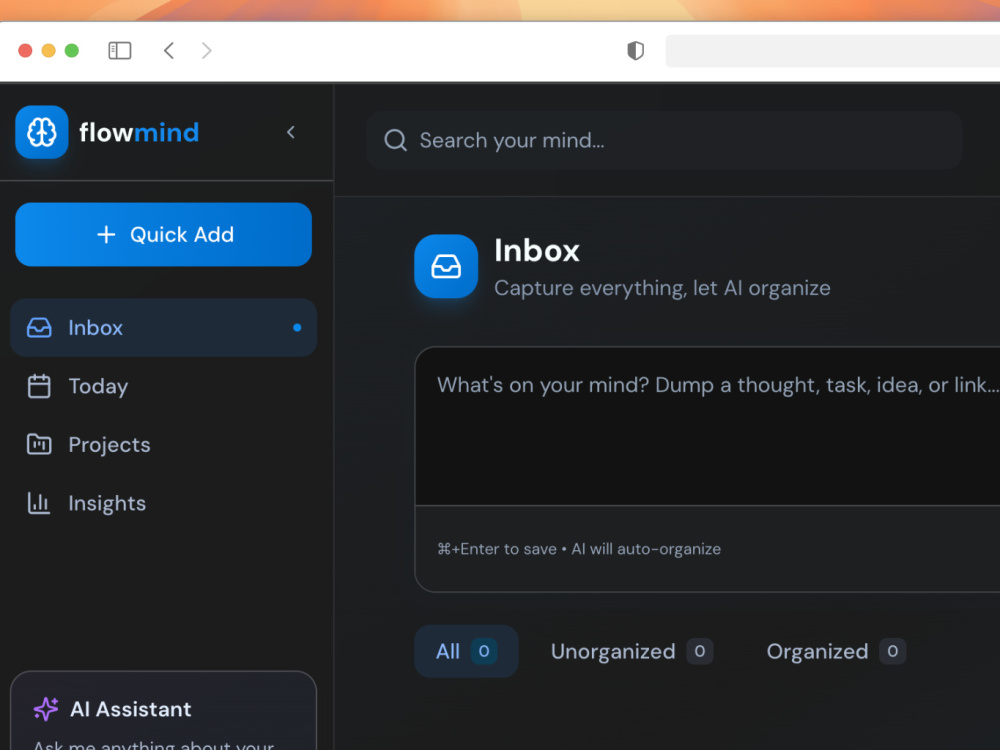Screen dimensions: 1000x750
Task: Focus the Search your mind field
Action: point(664,140)
